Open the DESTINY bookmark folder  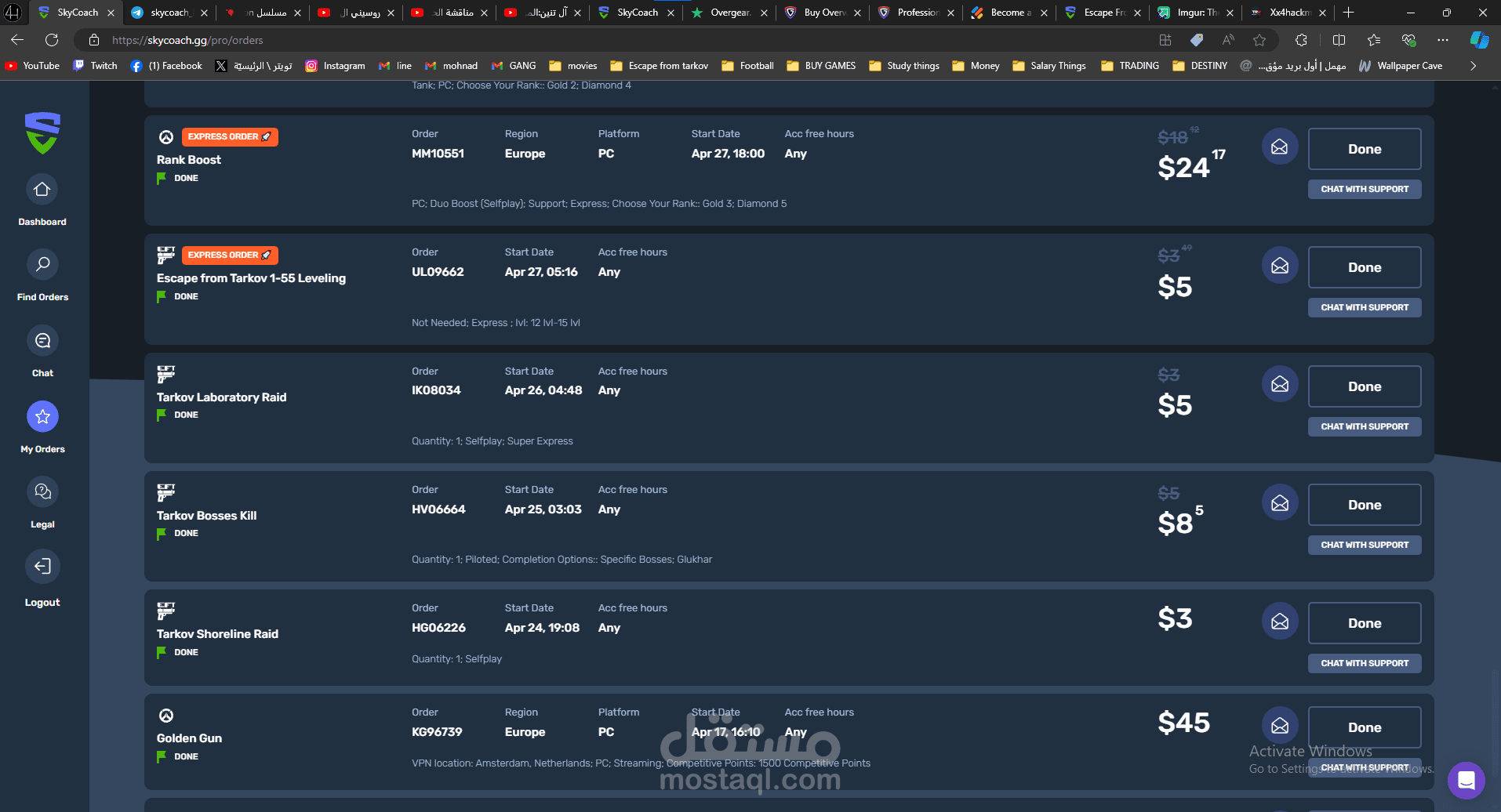click(1200, 66)
